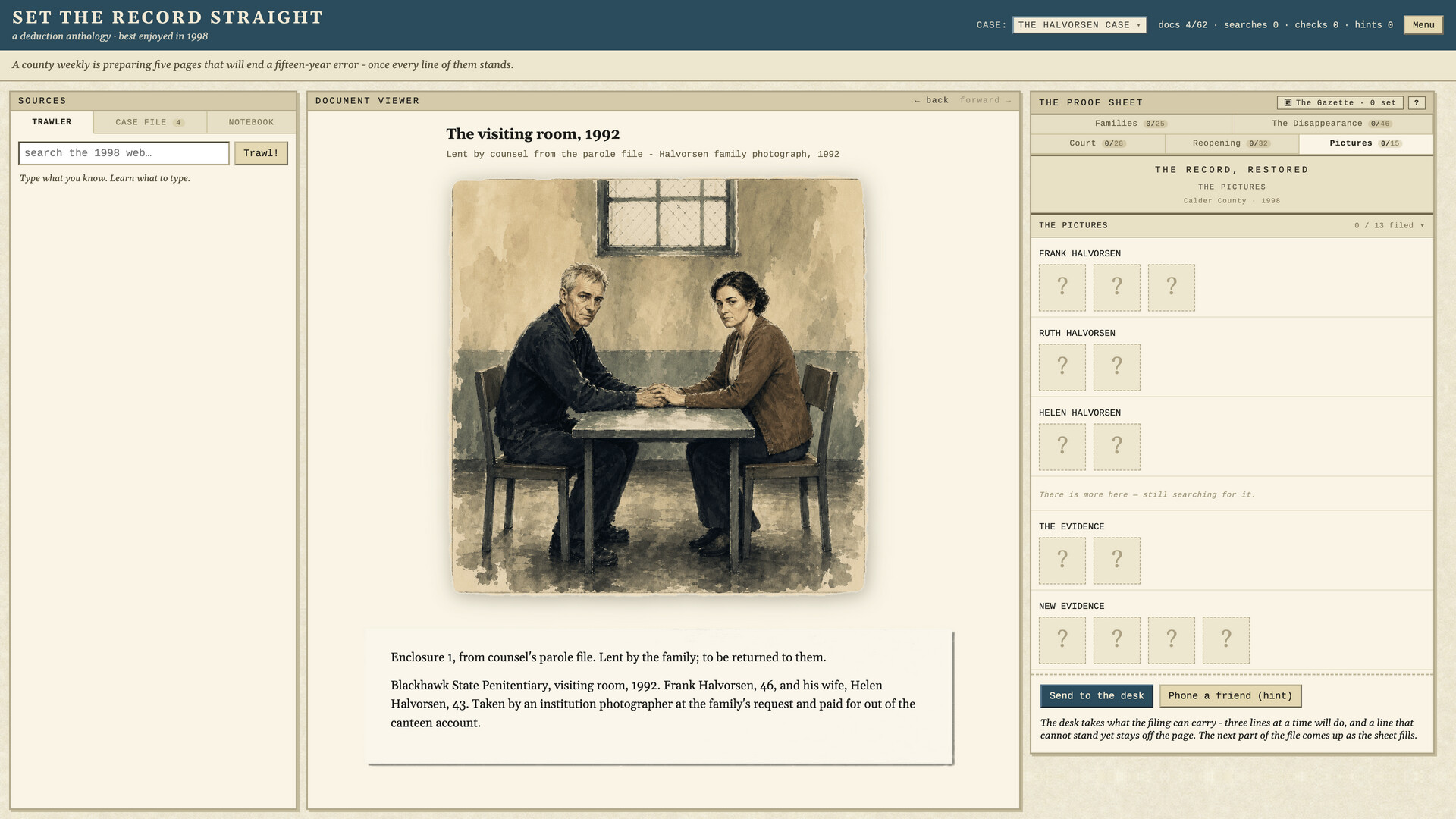Switch to the Families proof tab
Image resolution: width=1456 pixels, height=819 pixels.
click(1131, 124)
